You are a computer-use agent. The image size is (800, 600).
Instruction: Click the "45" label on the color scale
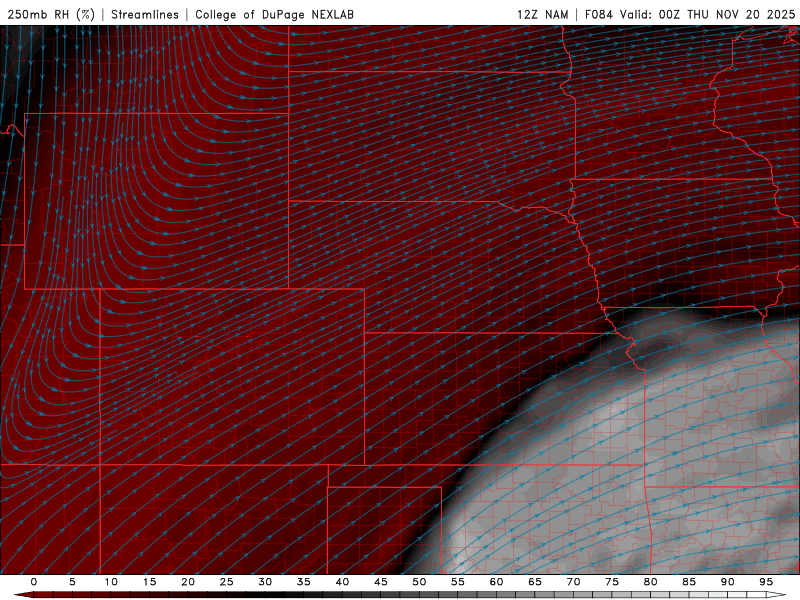click(x=381, y=582)
